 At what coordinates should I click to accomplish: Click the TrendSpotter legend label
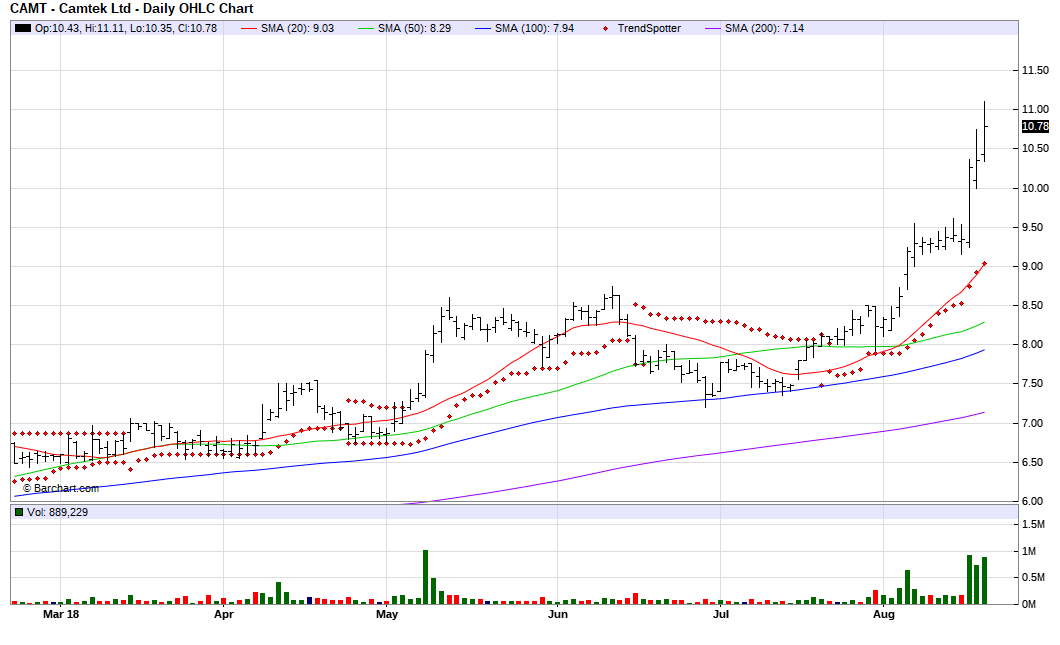[649, 28]
